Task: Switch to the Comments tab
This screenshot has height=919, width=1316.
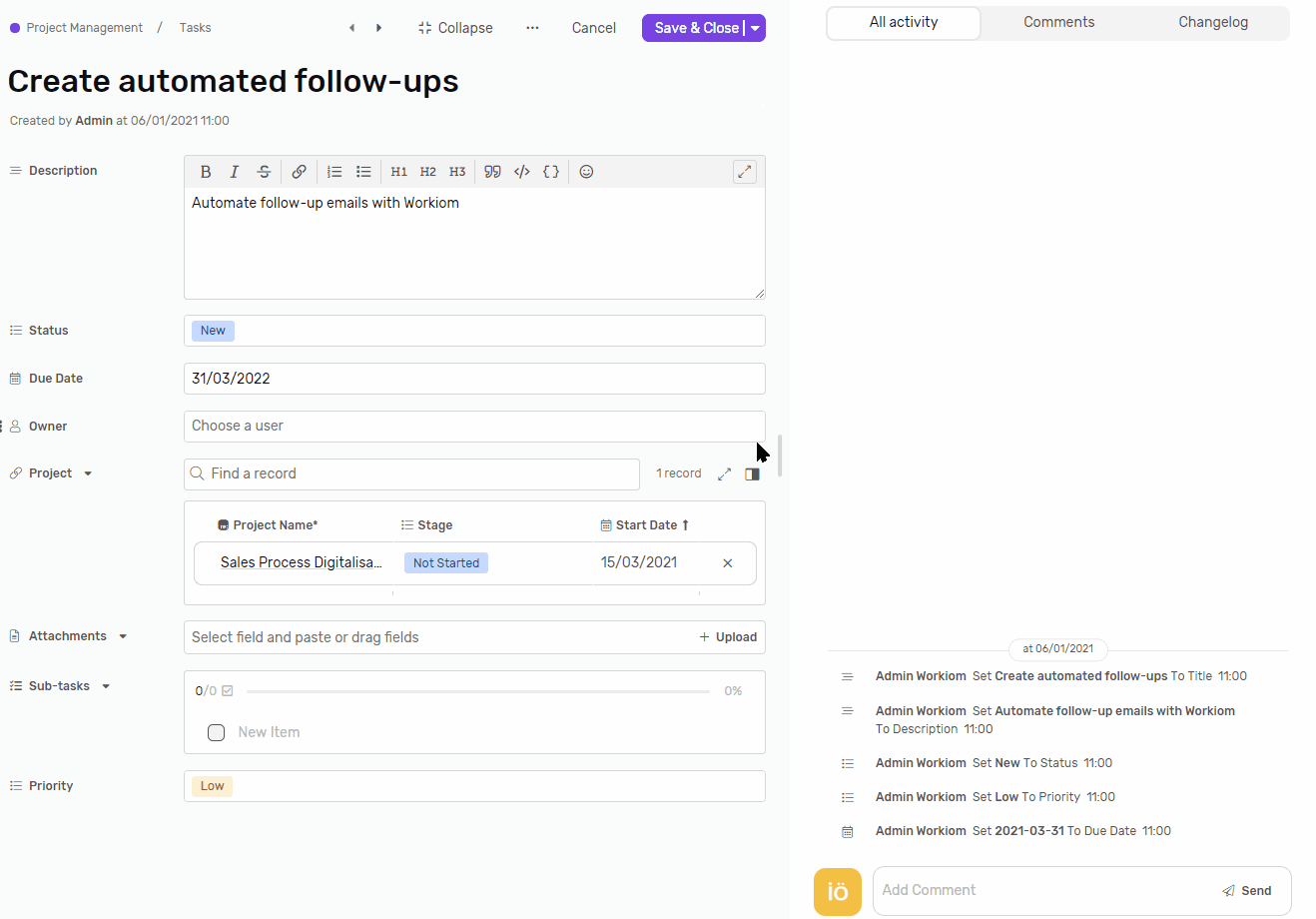Action: pyautogui.click(x=1058, y=22)
